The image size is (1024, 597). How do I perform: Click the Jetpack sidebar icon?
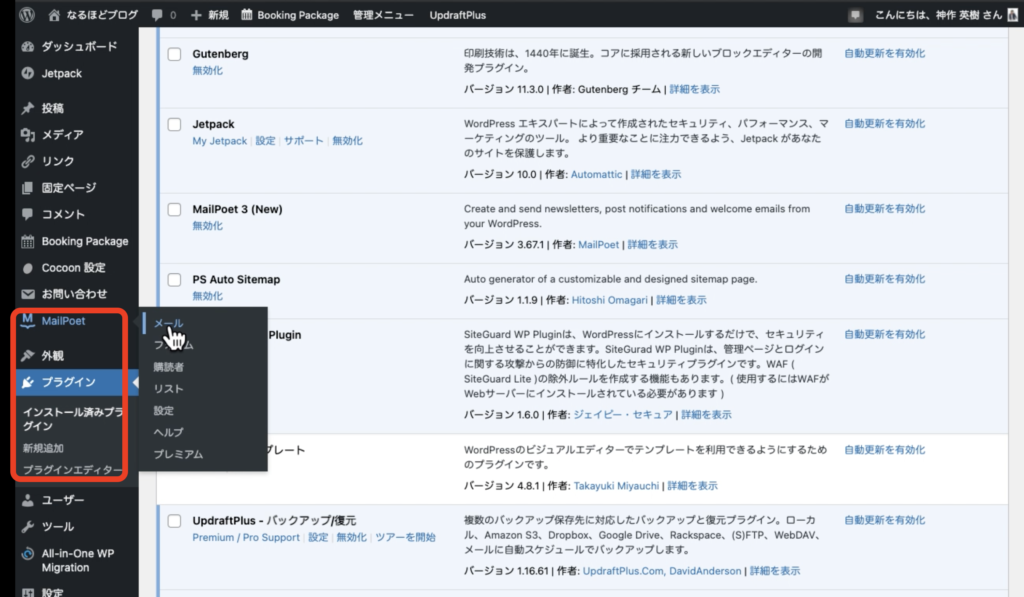(x=27, y=73)
